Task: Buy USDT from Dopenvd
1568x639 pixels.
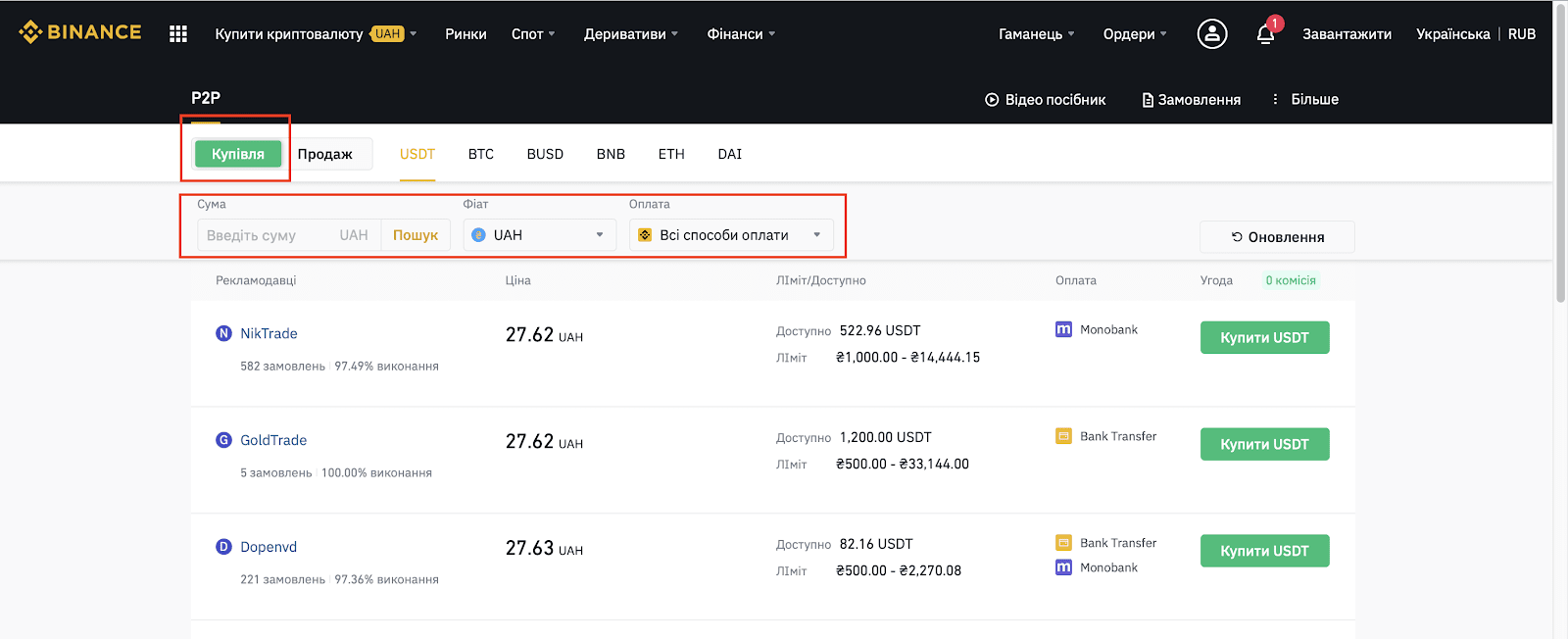Action: pos(1264,551)
